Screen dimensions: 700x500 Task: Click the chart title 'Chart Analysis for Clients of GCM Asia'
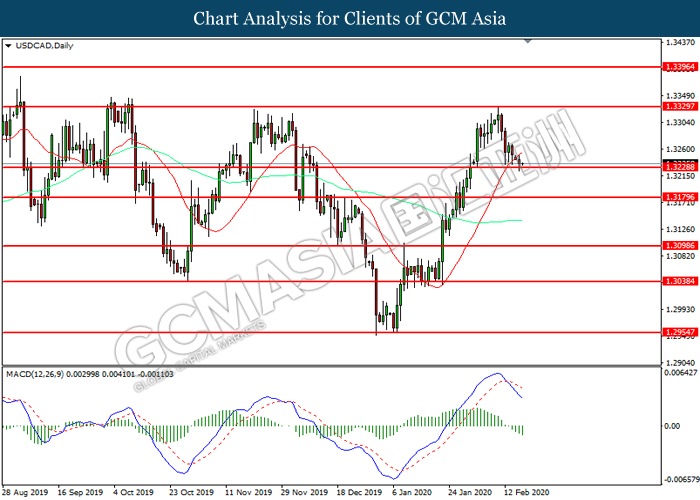point(350,18)
